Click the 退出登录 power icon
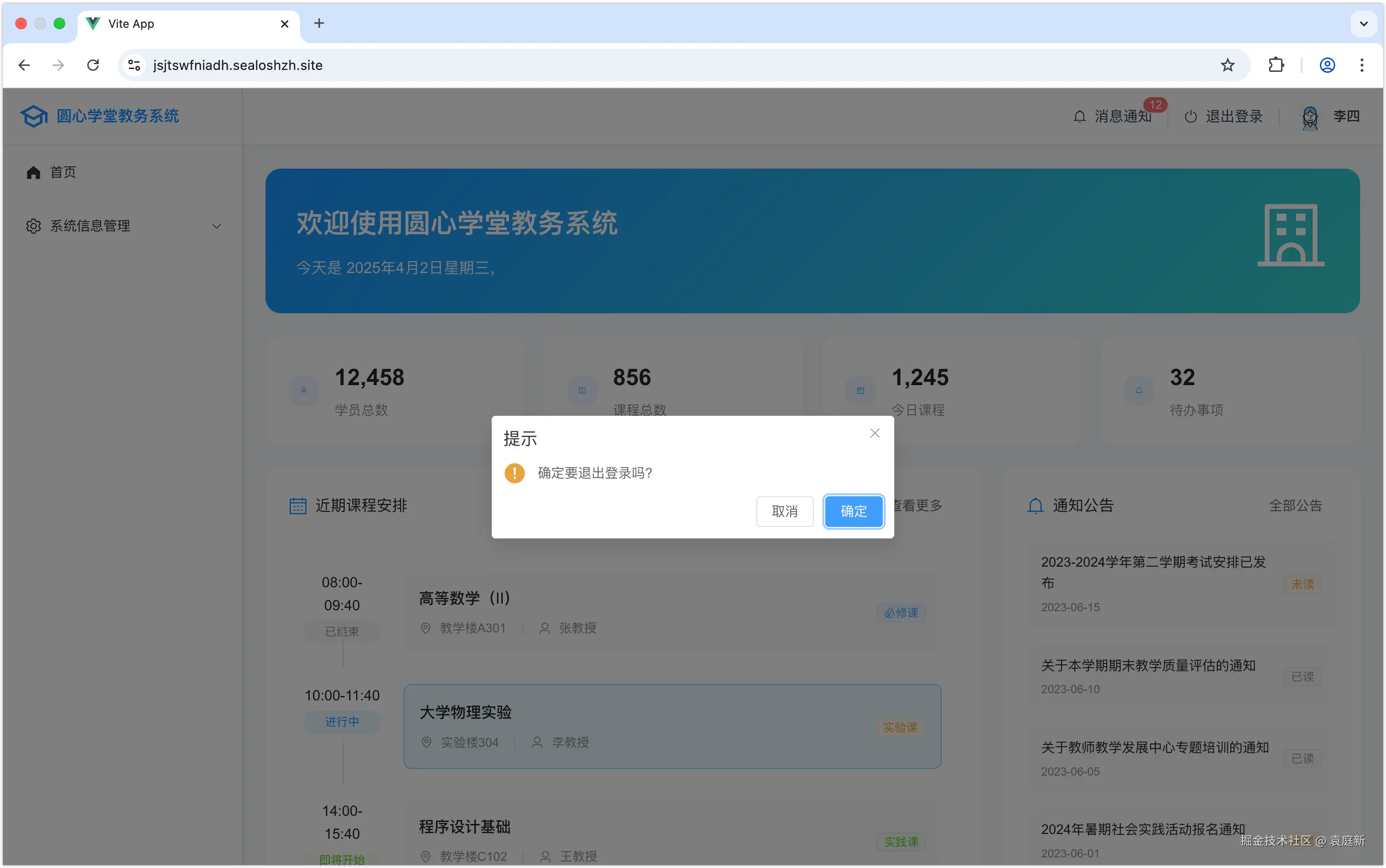 1191,116
